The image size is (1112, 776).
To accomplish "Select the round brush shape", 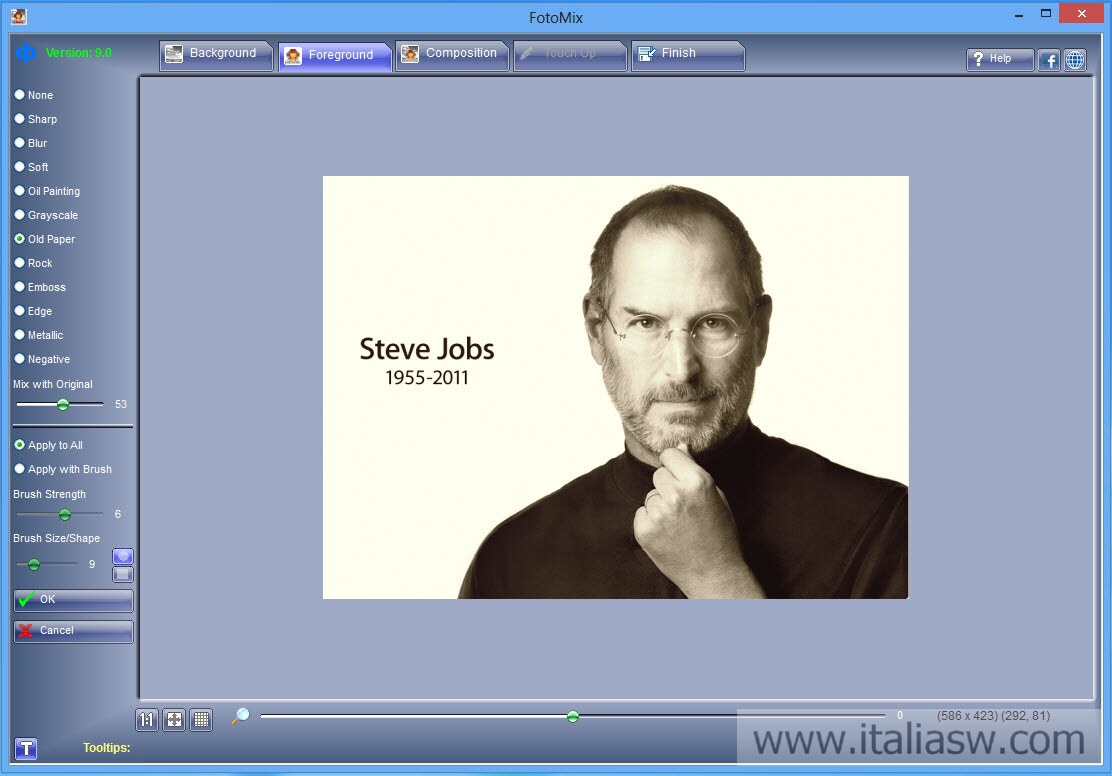I will (123, 556).
